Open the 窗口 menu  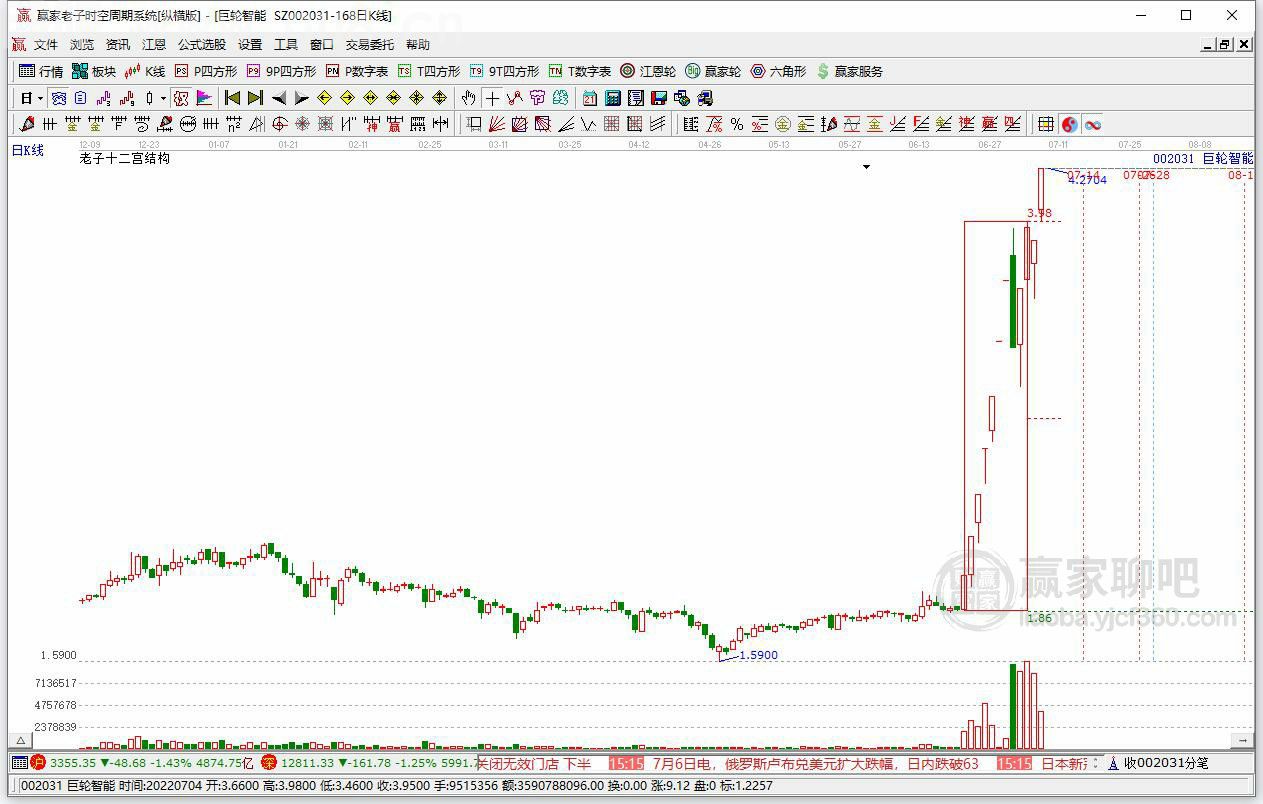coord(322,45)
